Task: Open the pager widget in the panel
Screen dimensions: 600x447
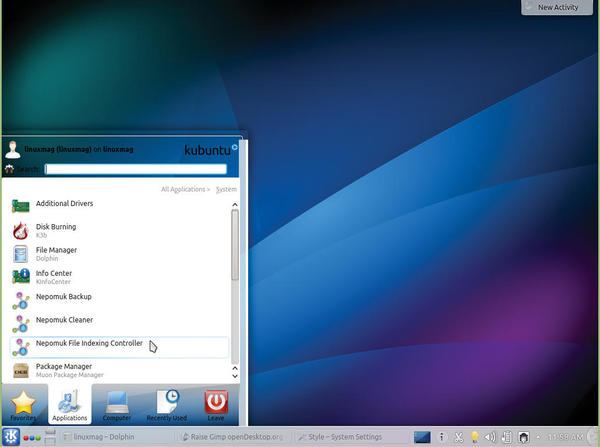Action: pos(51,437)
